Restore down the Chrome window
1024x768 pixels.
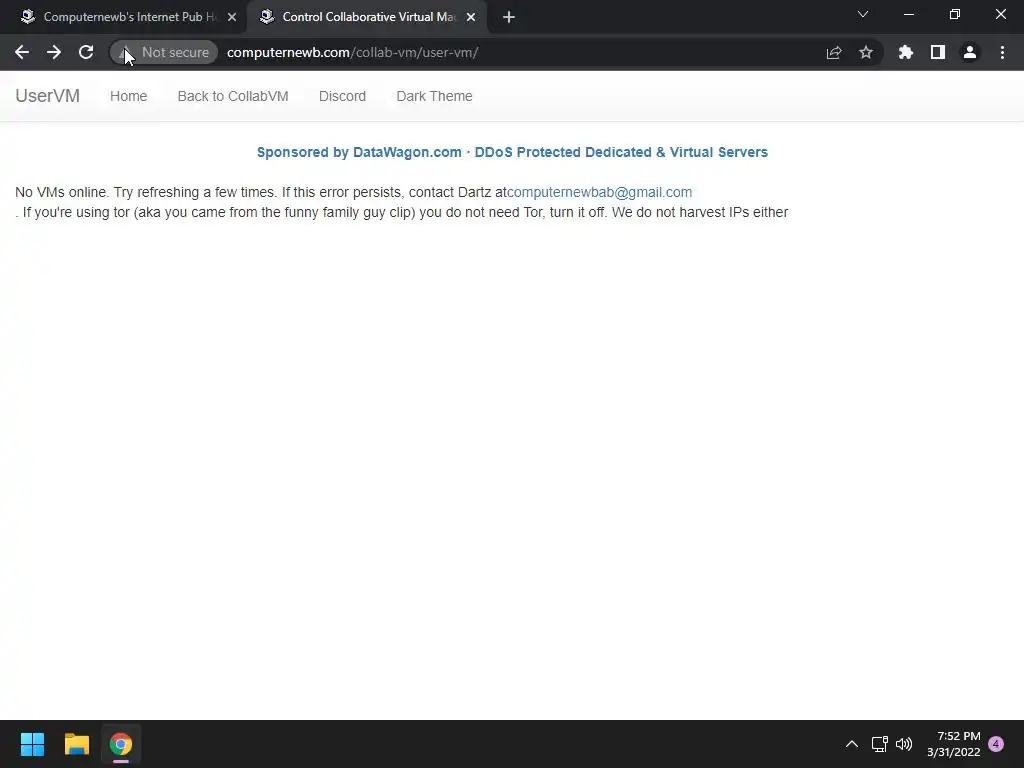point(955,14)
